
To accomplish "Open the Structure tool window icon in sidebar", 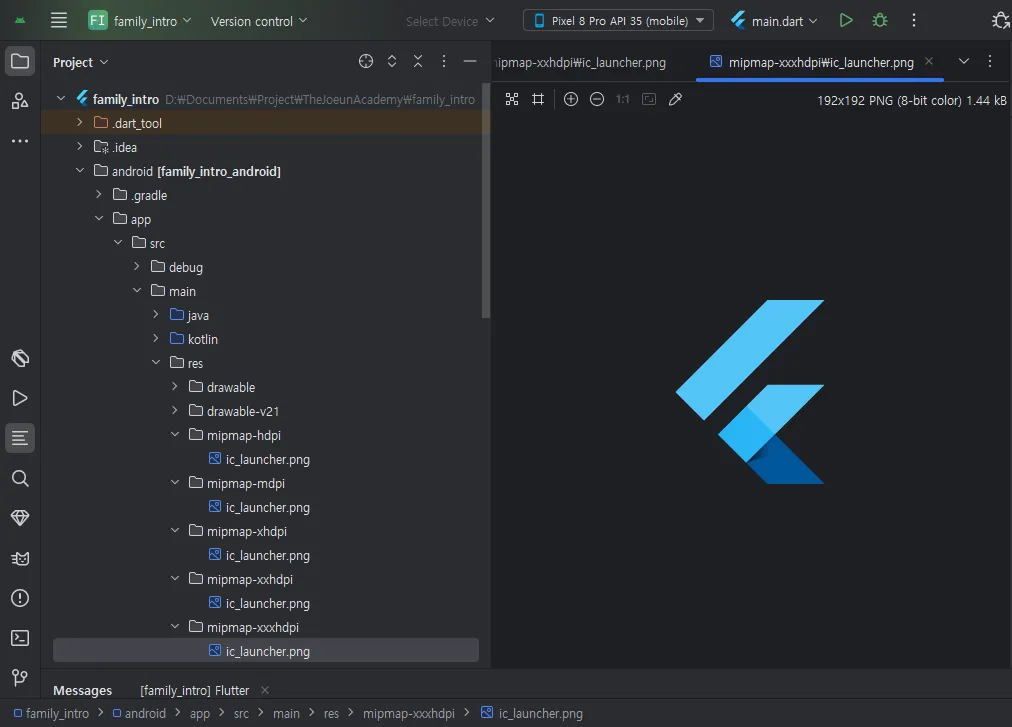I will 20,101.
